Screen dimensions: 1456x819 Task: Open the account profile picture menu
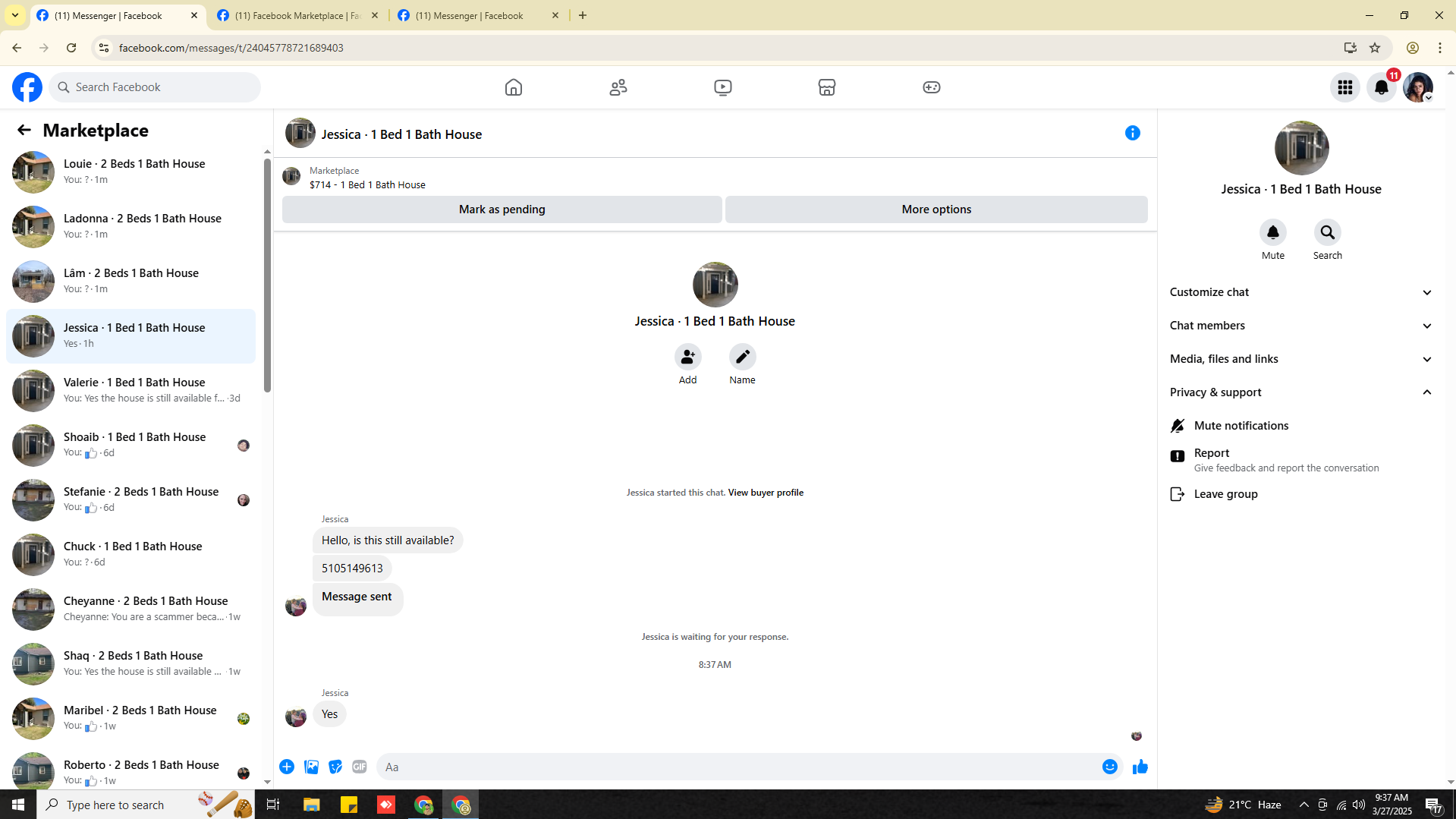coord(1418,87)
